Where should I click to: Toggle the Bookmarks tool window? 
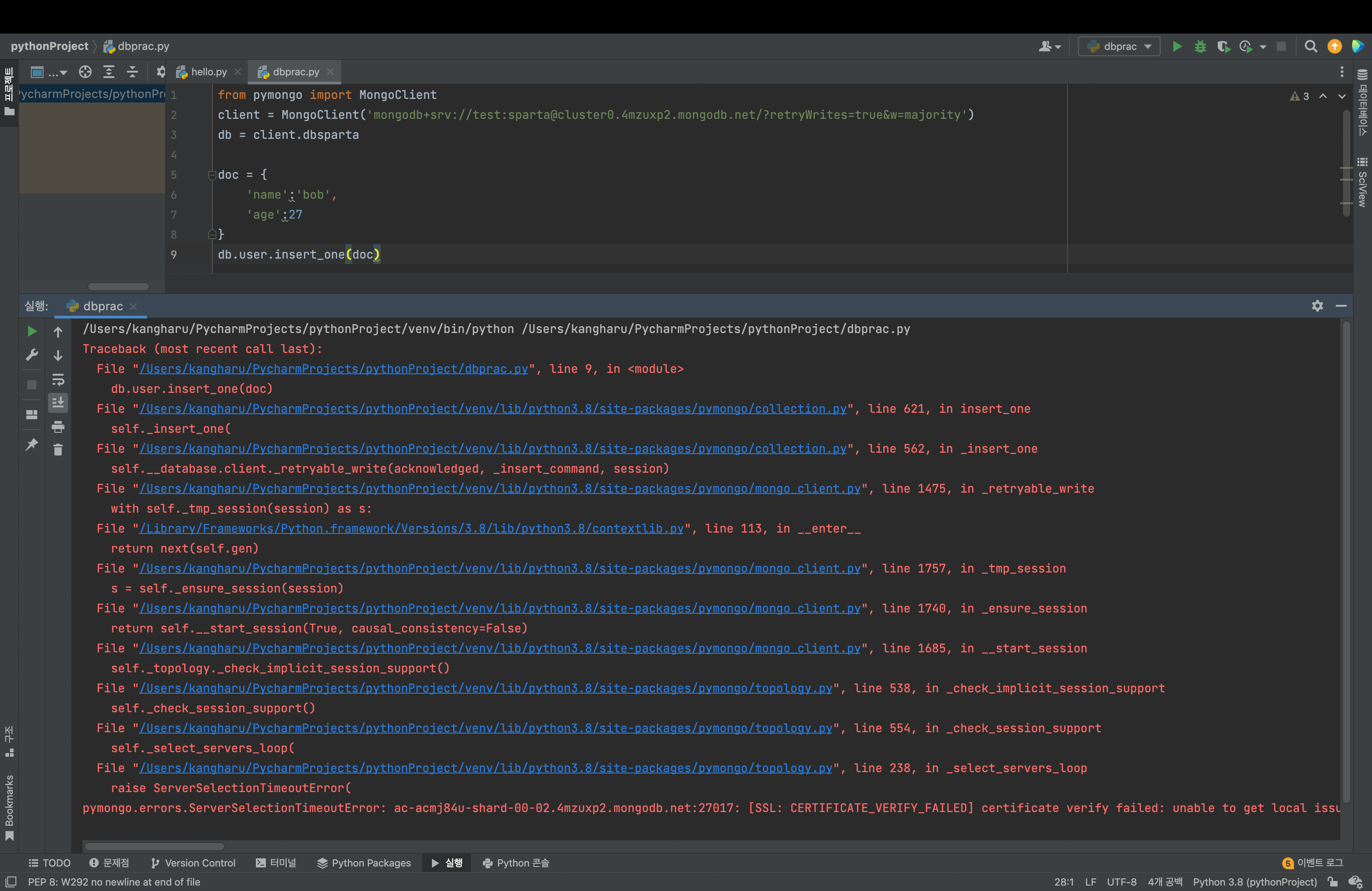(x=9, y=808)
